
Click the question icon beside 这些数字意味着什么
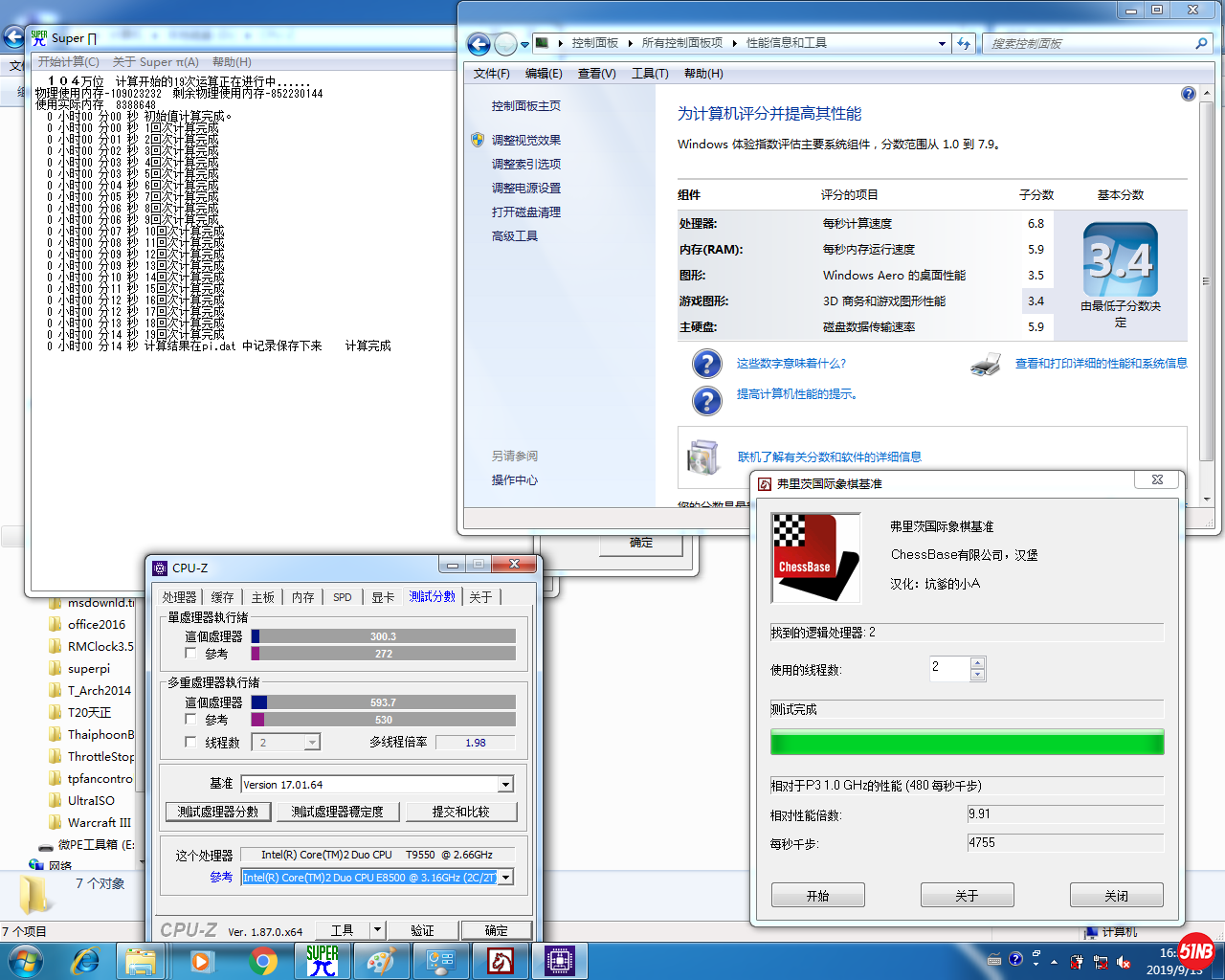pyautogui.click(x=706, y=364)
